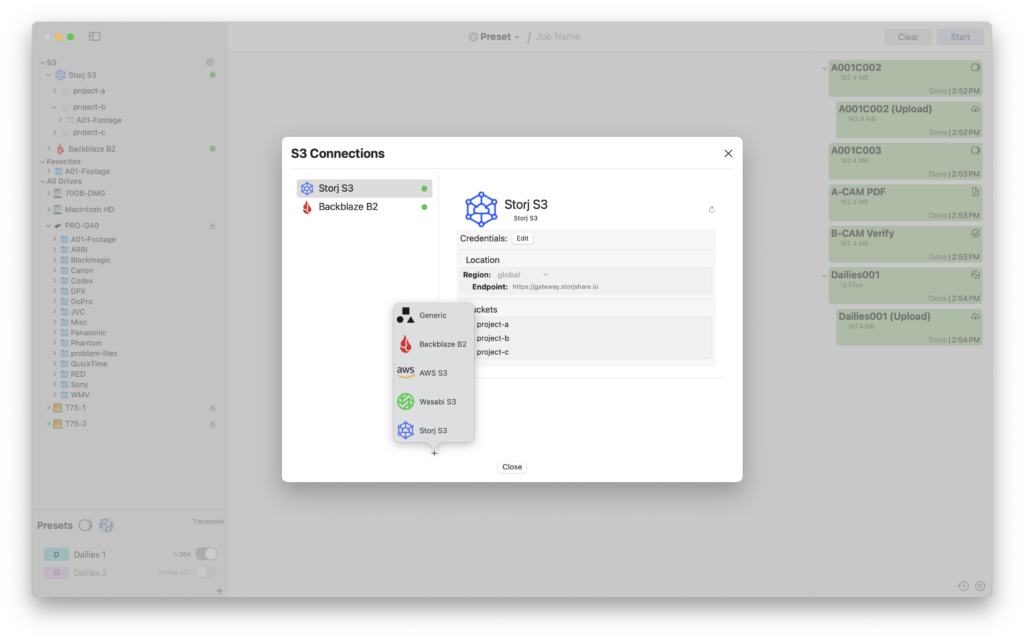Click the plus icon to add a connection
This screenshot has width=1024, height=640.
tap(434, 453)
